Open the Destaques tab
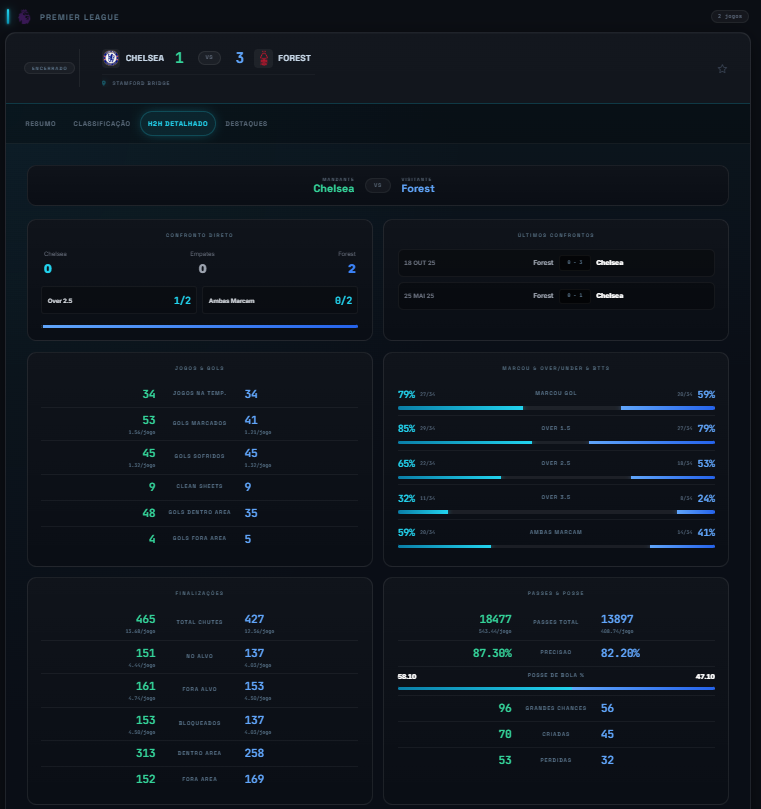This screenshot has width=761, height=809. [246, 124]
